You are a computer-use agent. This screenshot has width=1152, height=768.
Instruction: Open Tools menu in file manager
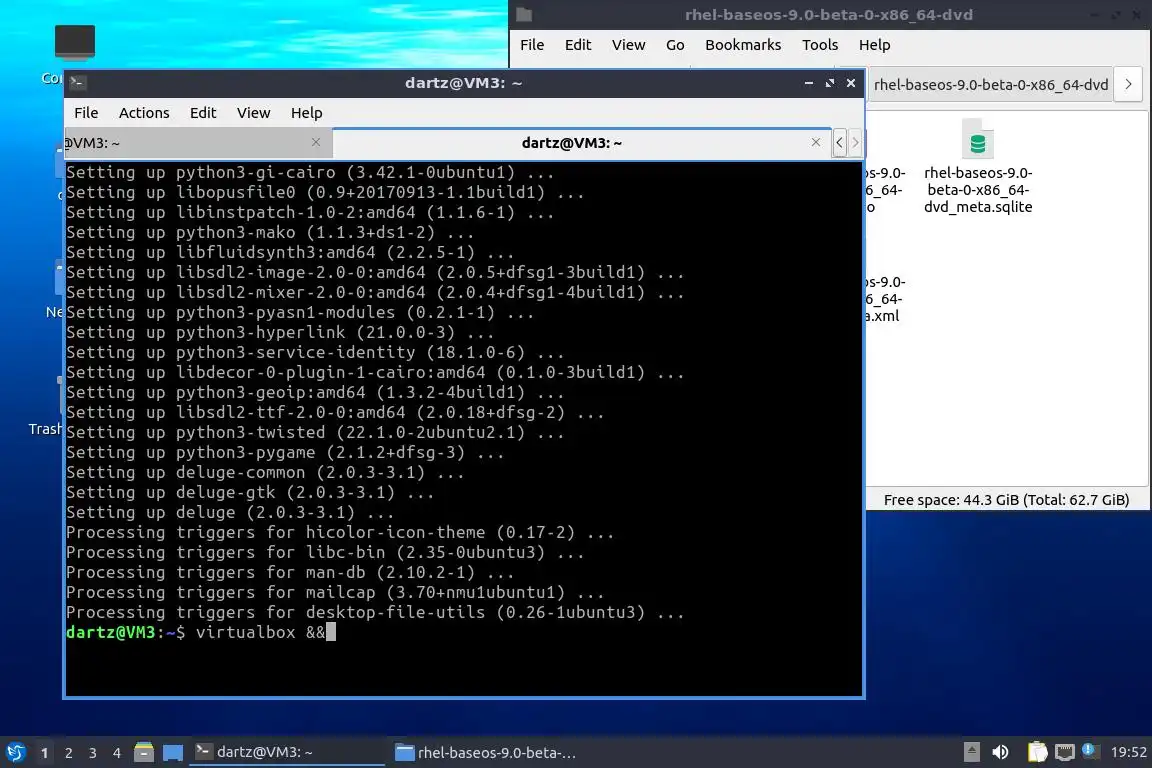coord(820,45)
